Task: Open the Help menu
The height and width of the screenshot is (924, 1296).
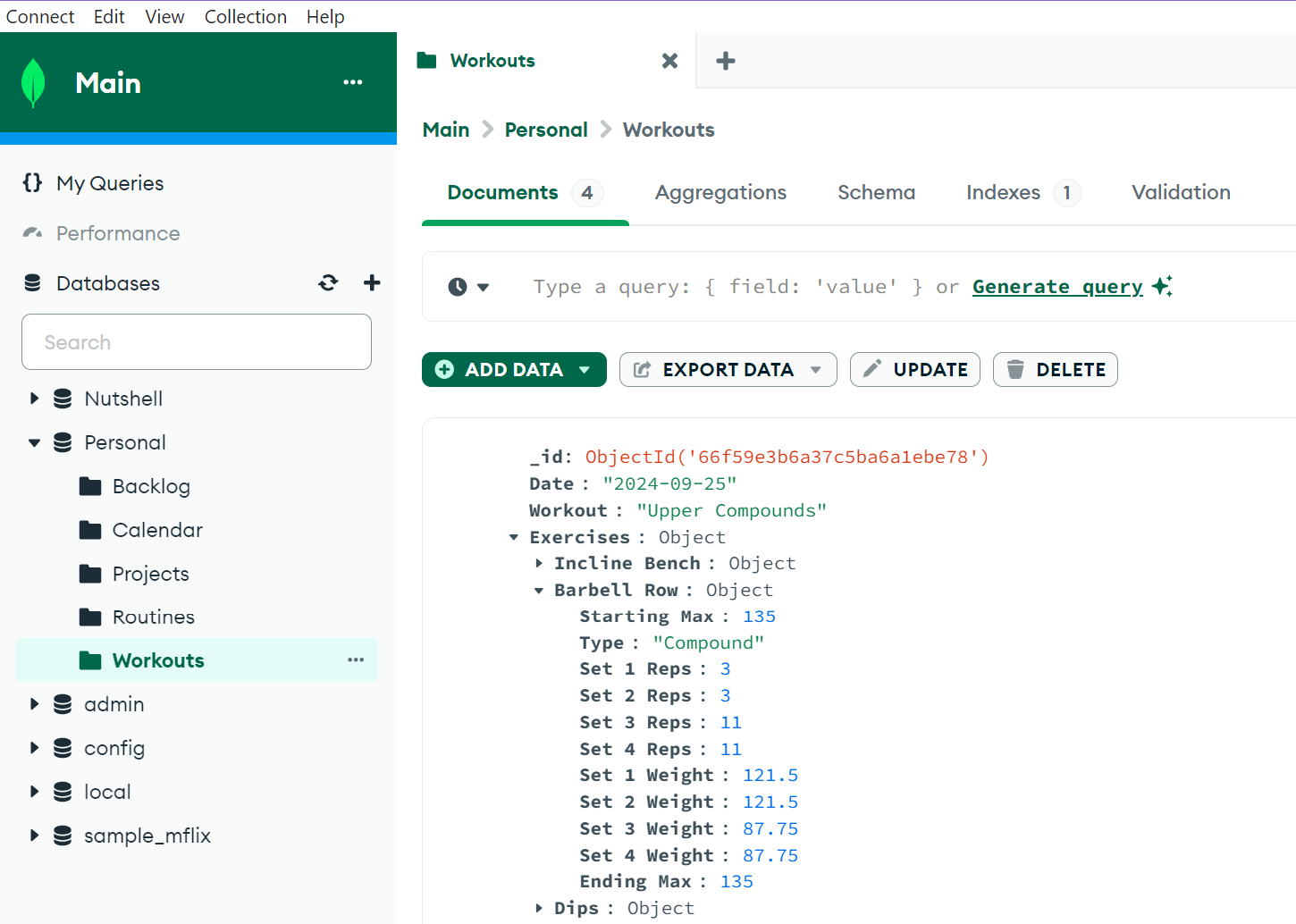Action: click(325, 16)
